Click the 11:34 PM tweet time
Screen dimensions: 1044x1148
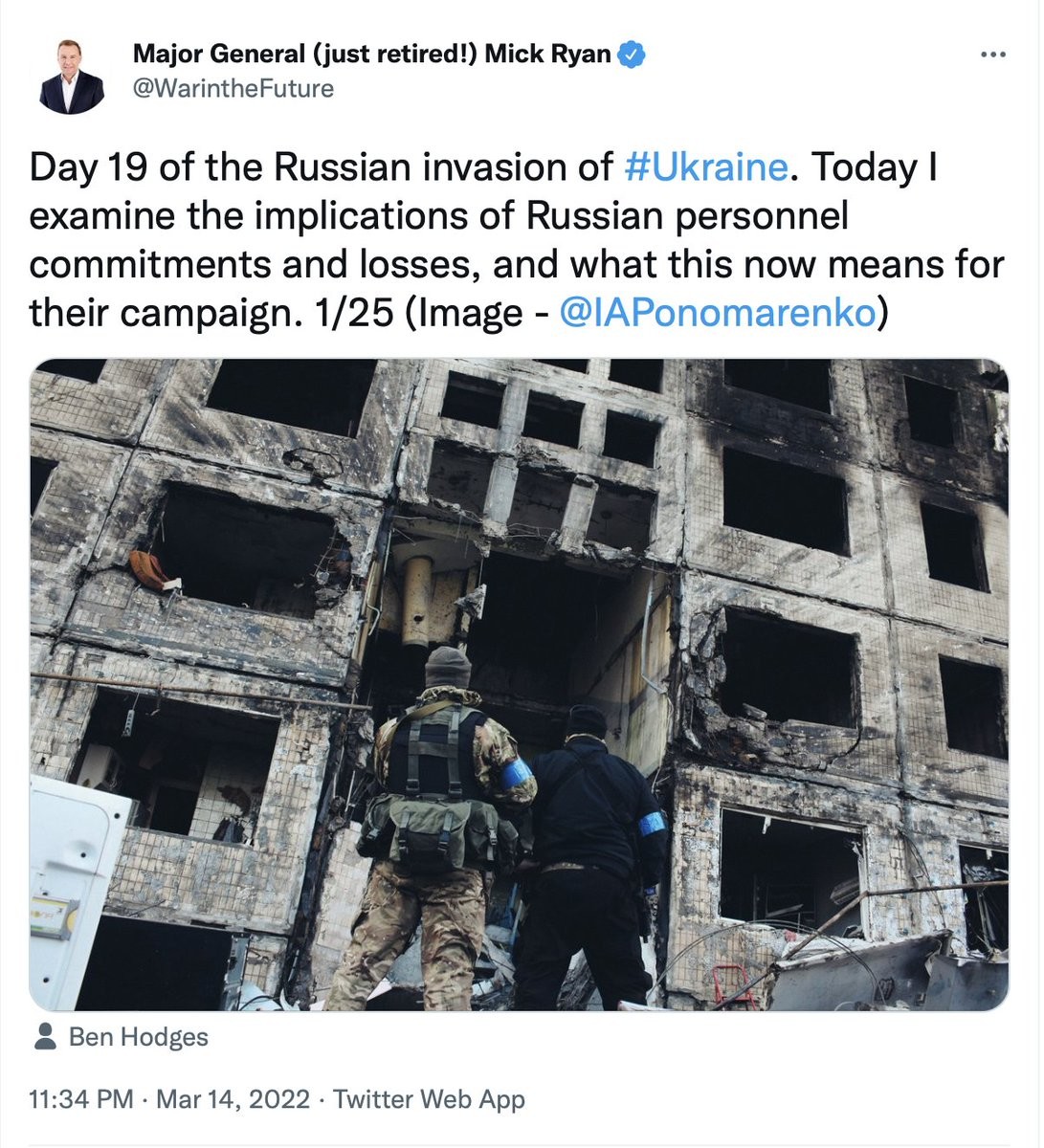(81, 1099)
